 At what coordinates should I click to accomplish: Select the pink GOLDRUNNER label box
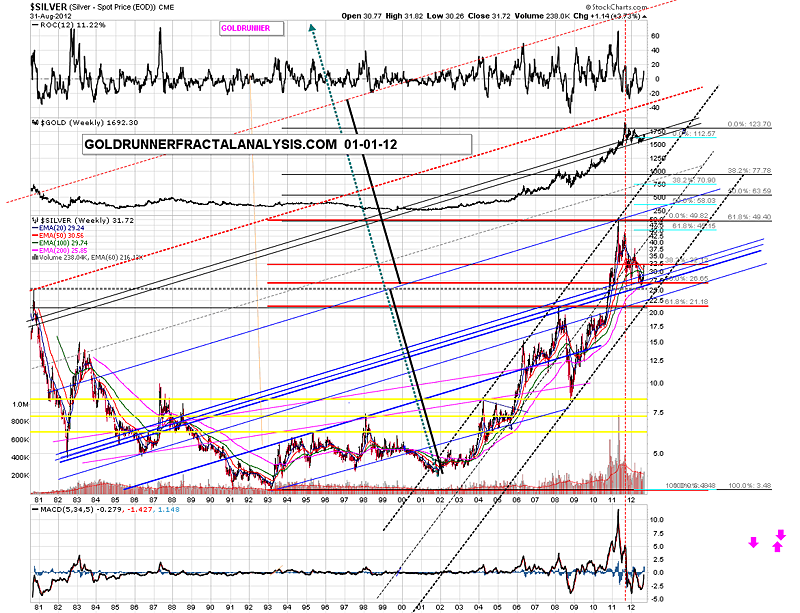[x=252, y=29]
